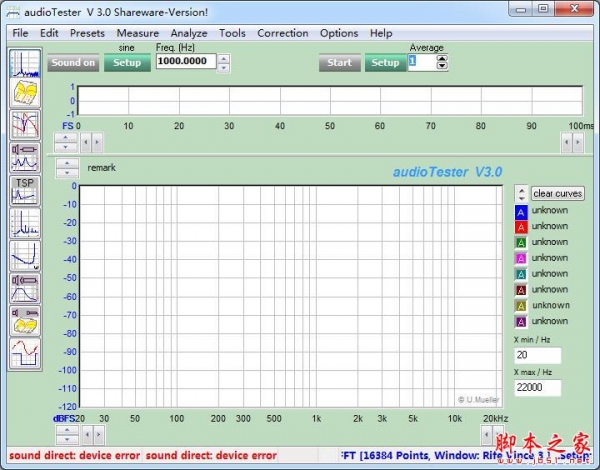Viewport: 600px width, 470px height.
Task: Select the blue curve A swatch
Action: 521,212
